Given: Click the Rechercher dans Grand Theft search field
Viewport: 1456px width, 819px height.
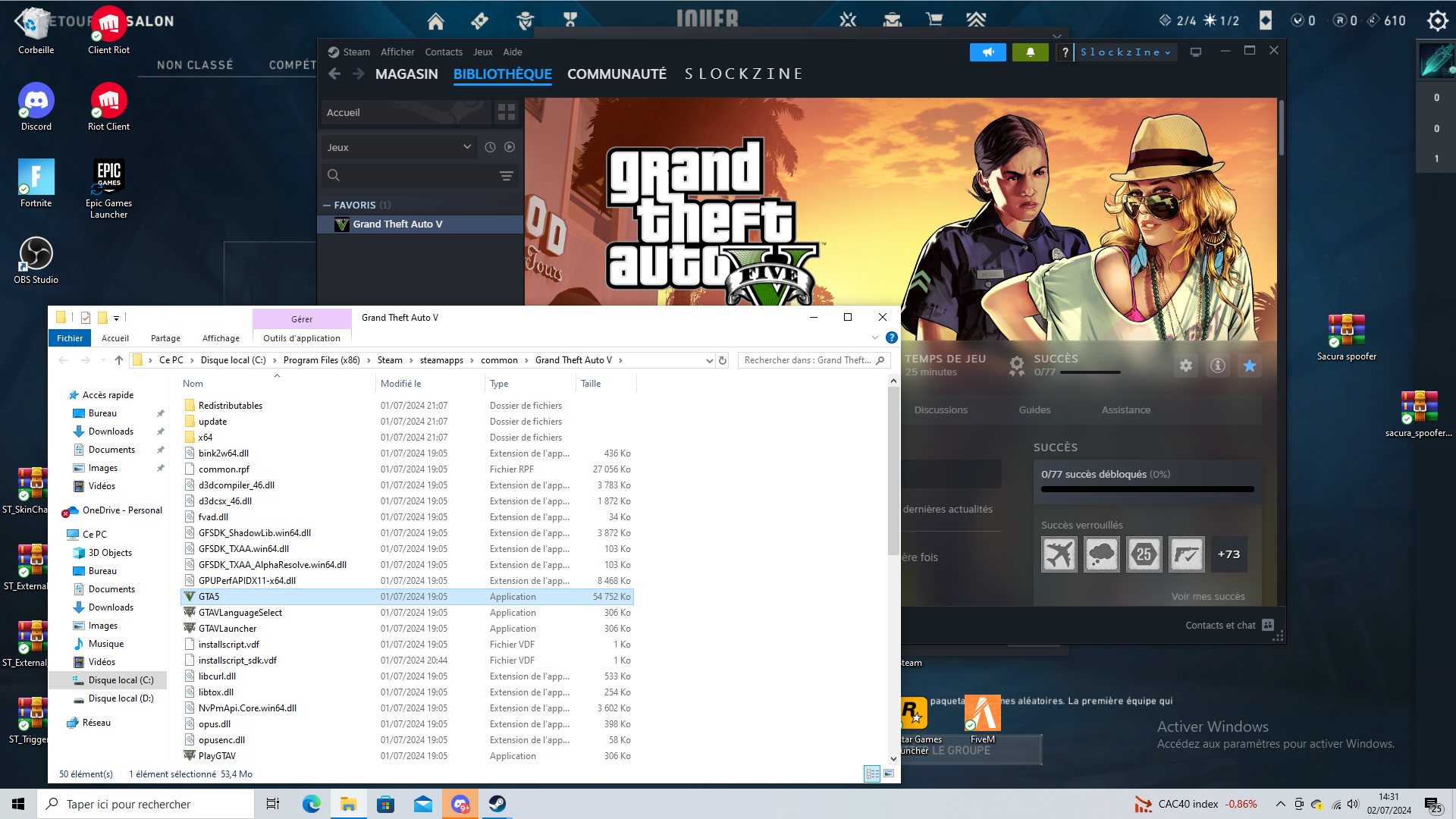Looking at the screenshot, I should click(808, 360).
